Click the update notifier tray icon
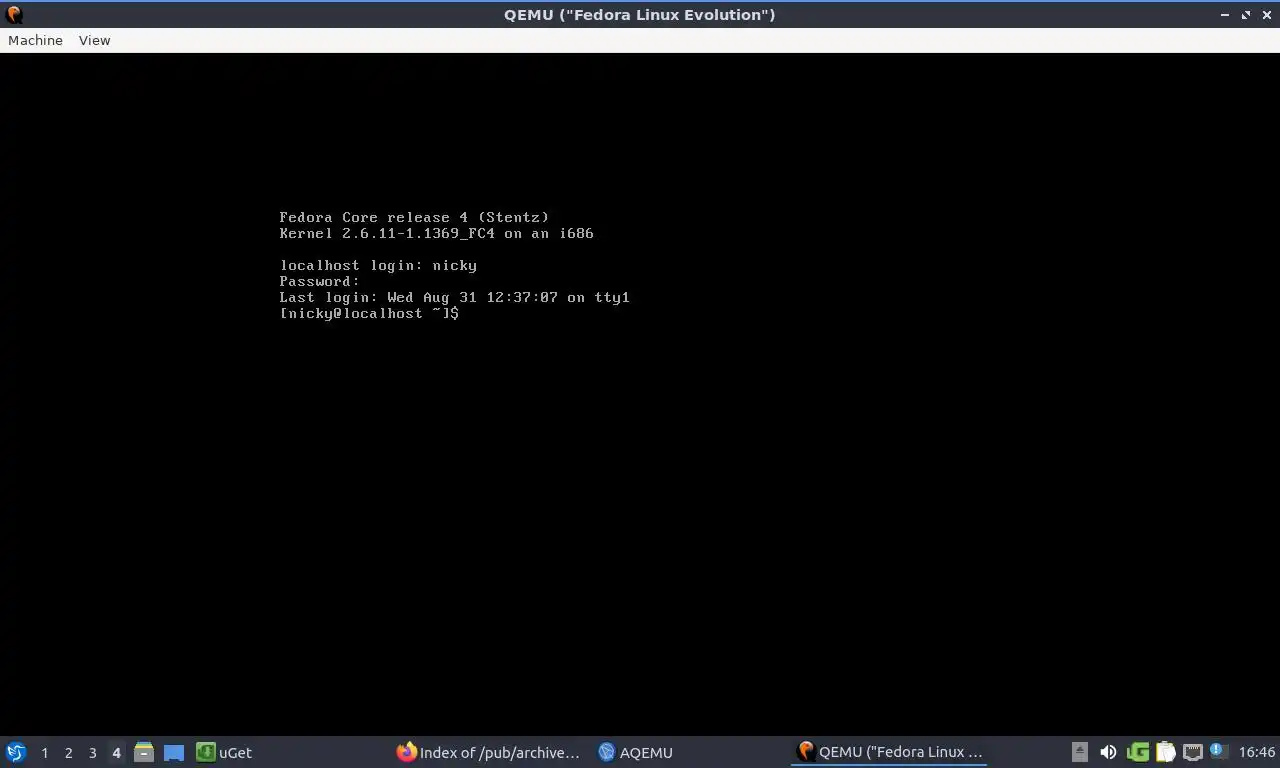 (x=1217, y=750)
